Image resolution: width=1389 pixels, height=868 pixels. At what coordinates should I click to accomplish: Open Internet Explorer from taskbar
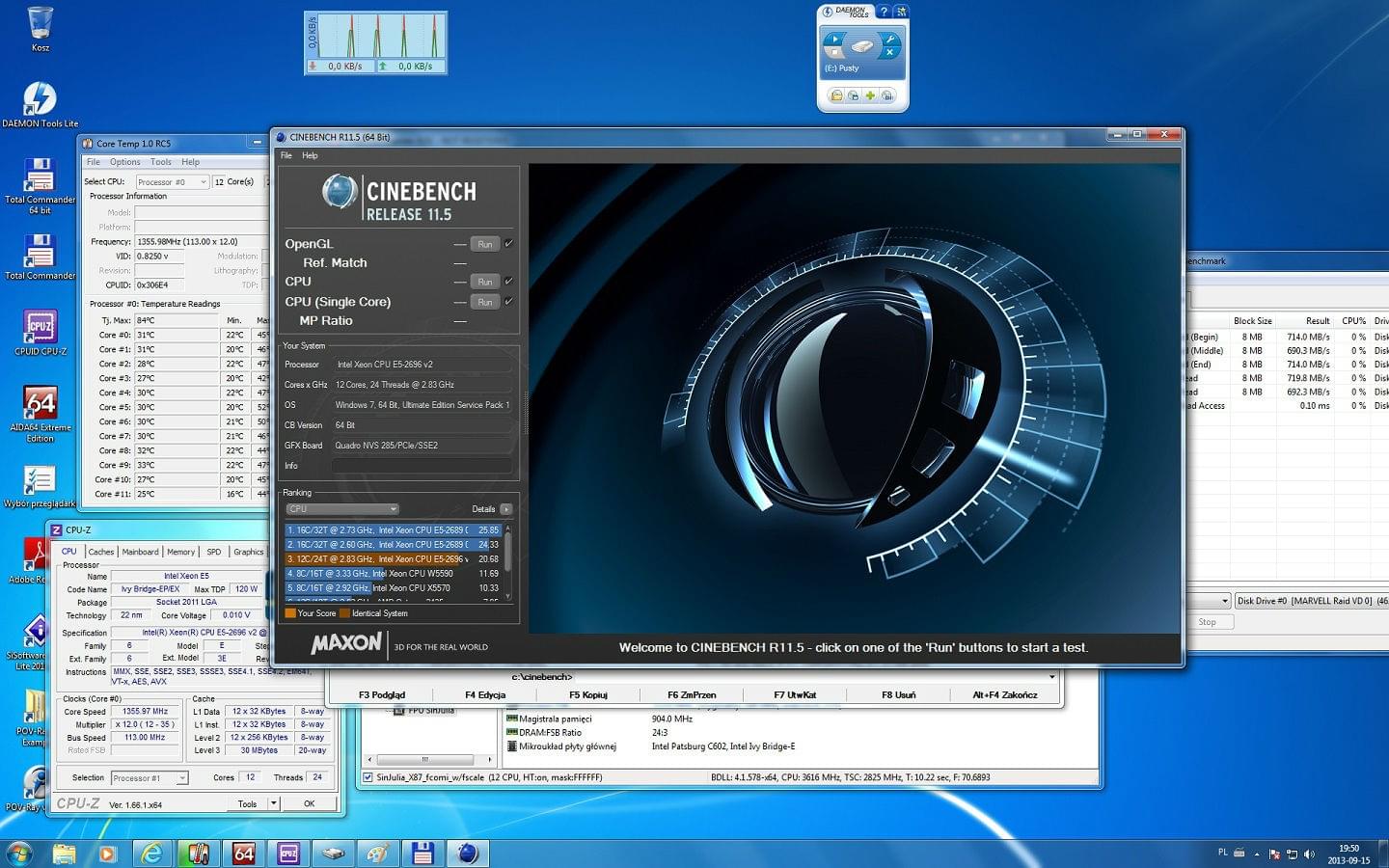coord(152,854)
